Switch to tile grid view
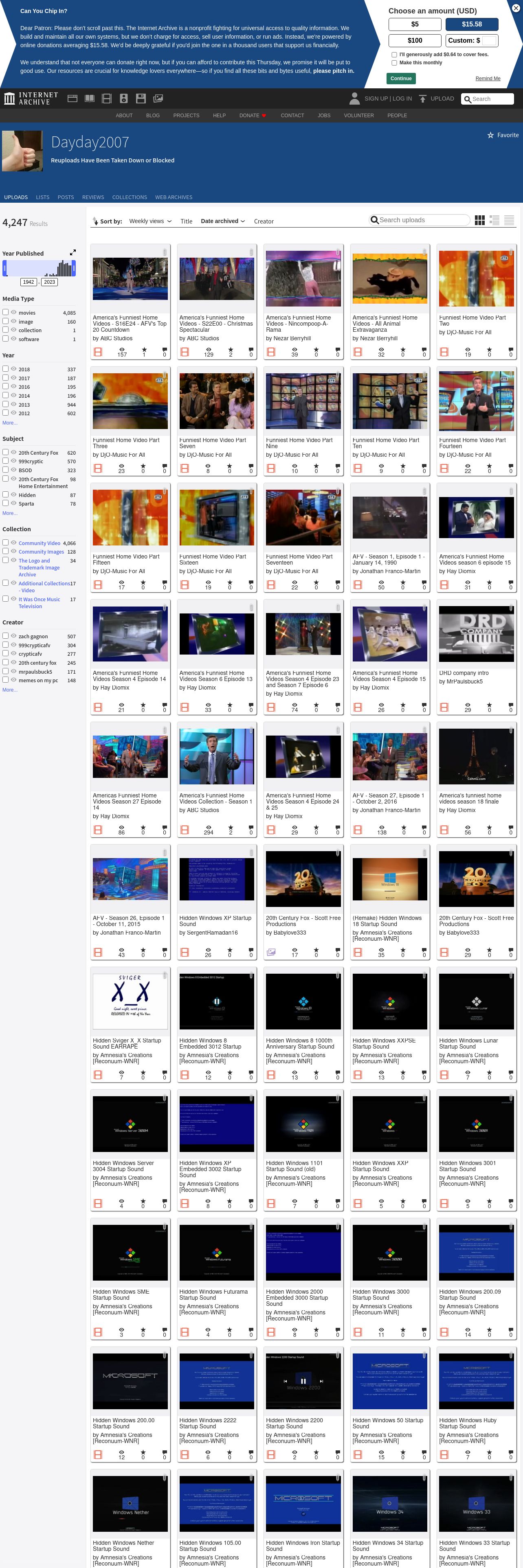 point(480,220)
